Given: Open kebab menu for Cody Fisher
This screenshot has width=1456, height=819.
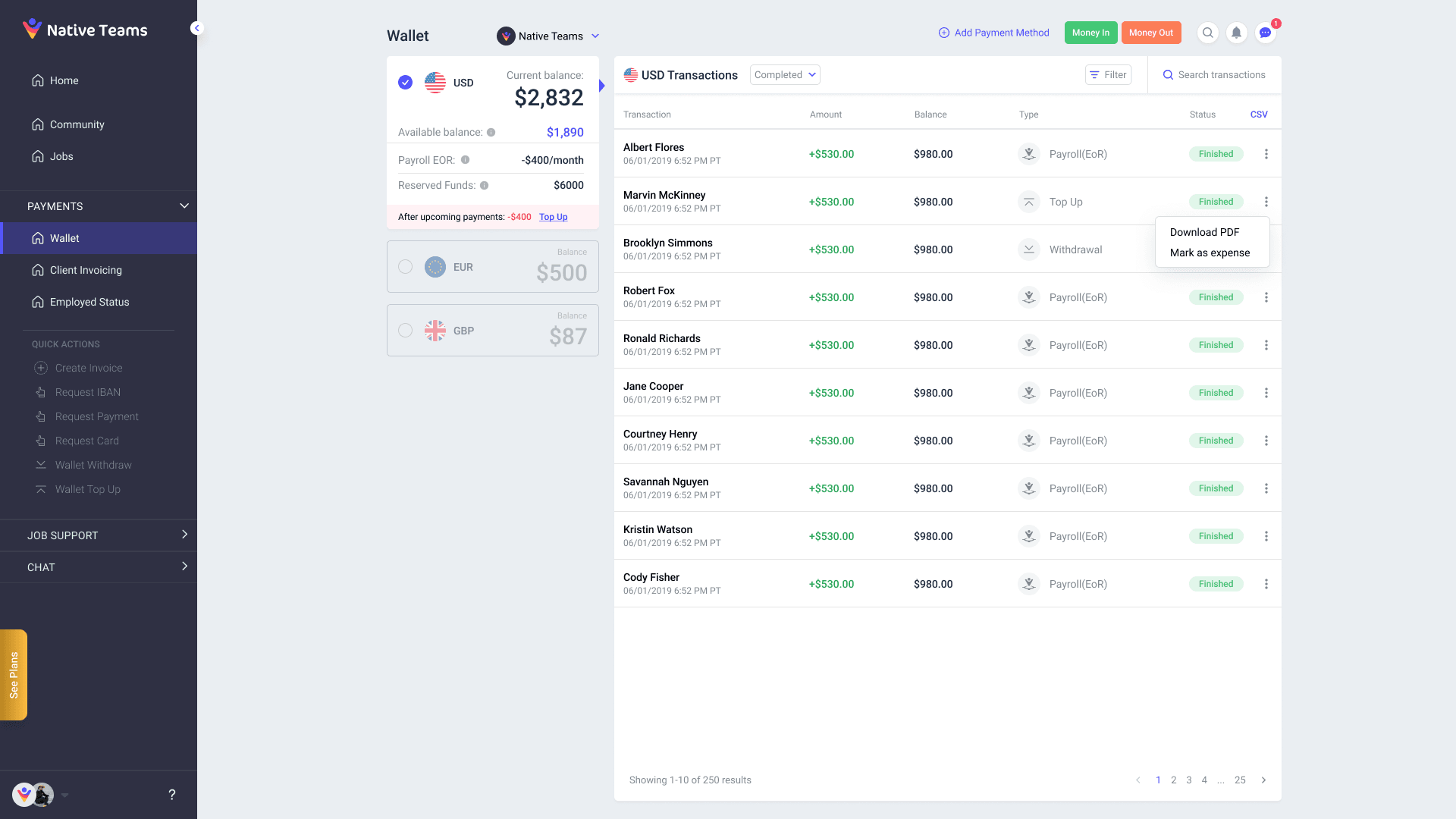Looking at the screenshot, I should (1266, 584).
